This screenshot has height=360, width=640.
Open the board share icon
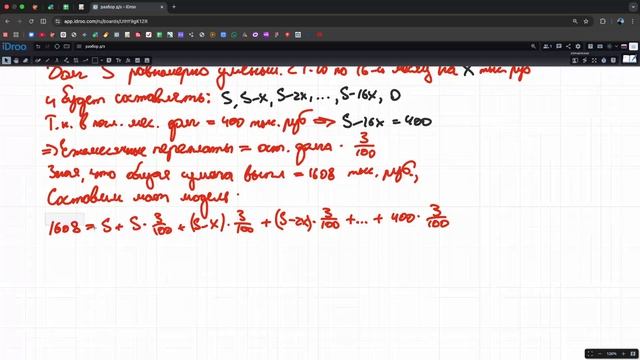568,47
